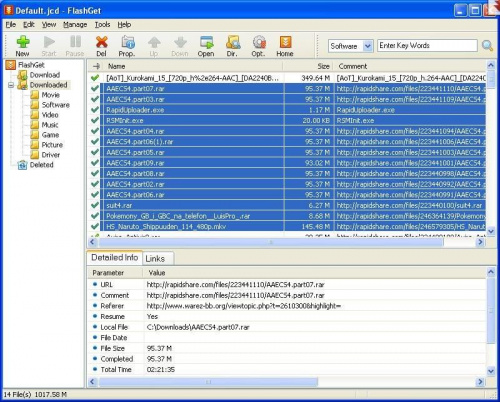500x402 pixels.
Task: Click detail pane horizontal scrollbar thumb
Action: click(x=208, y=382)
